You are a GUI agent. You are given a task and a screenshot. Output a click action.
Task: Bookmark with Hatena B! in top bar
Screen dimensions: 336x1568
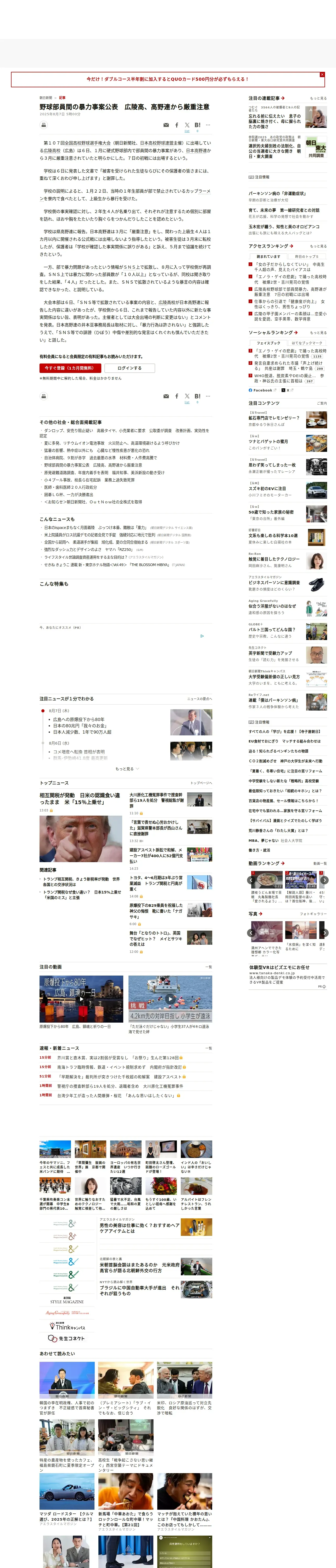(198, 125)
